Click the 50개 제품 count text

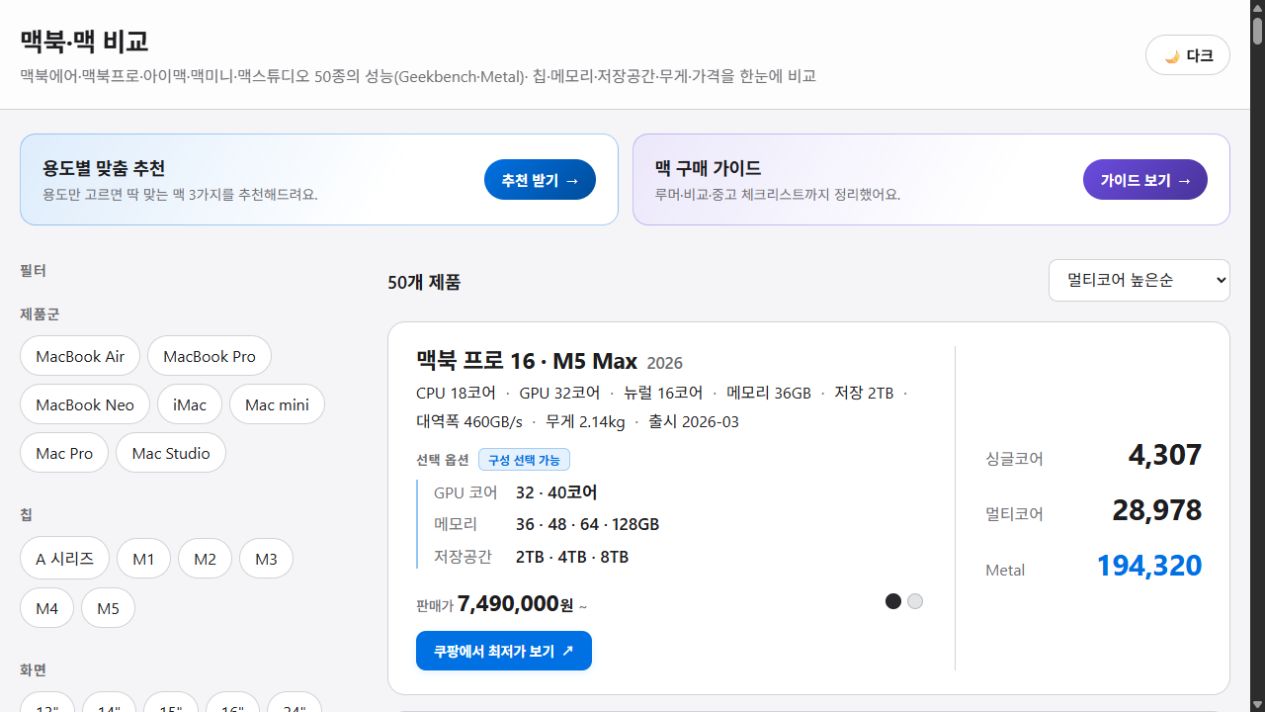pos(424,283)
